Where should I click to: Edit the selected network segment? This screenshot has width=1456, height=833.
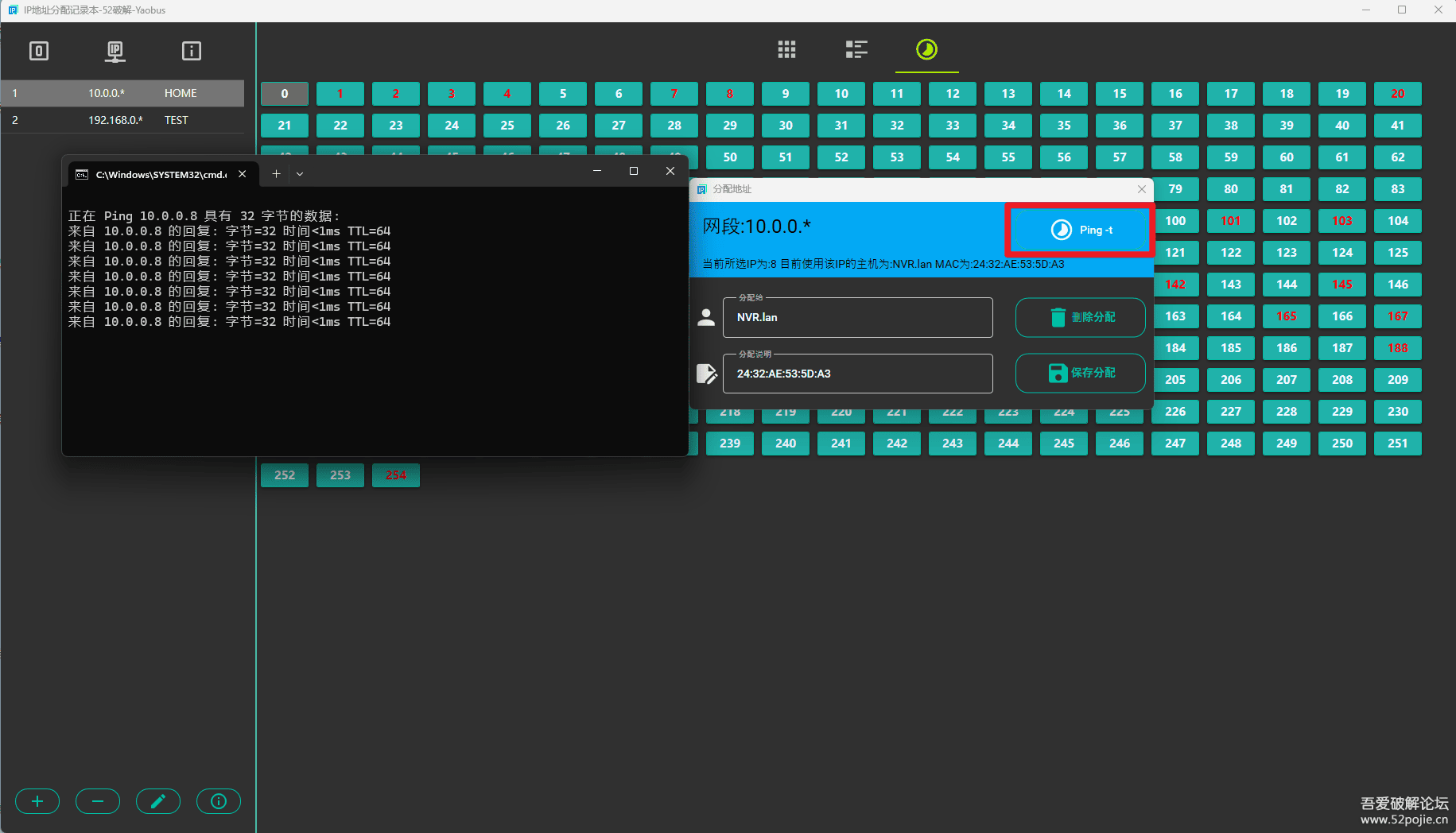tap(158, 801)
